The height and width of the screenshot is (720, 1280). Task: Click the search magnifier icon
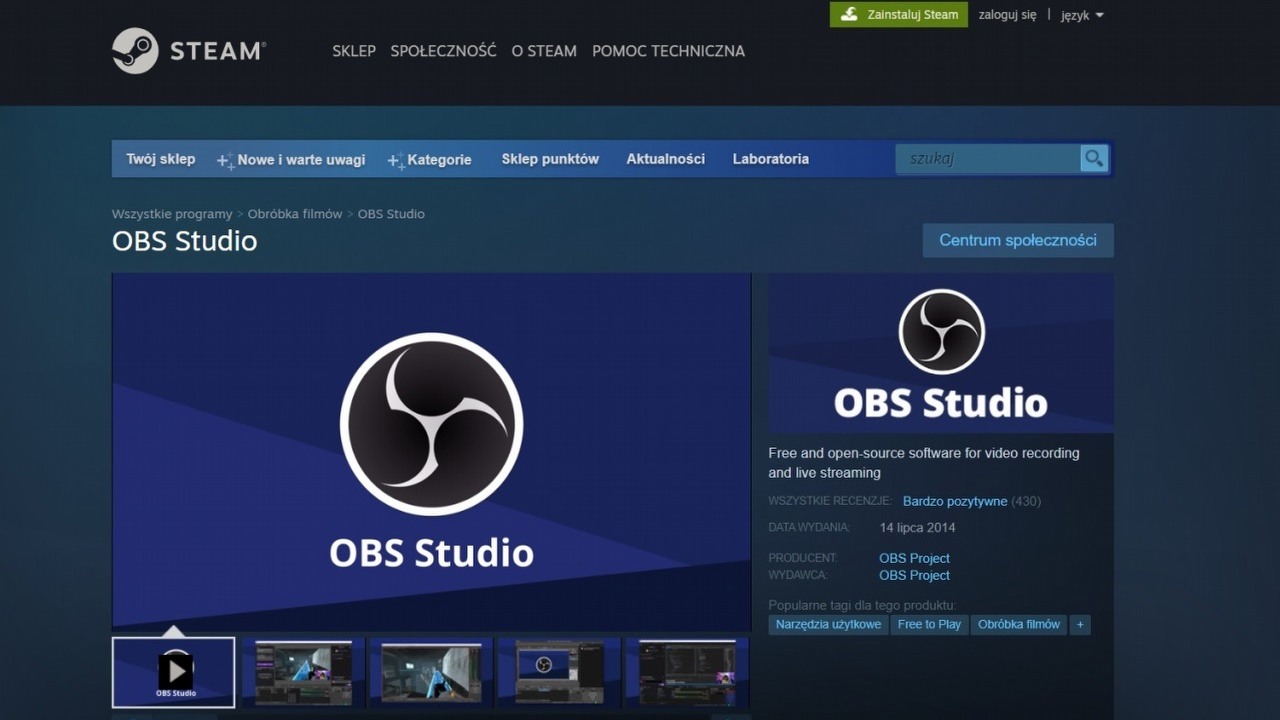[1094, 158]
